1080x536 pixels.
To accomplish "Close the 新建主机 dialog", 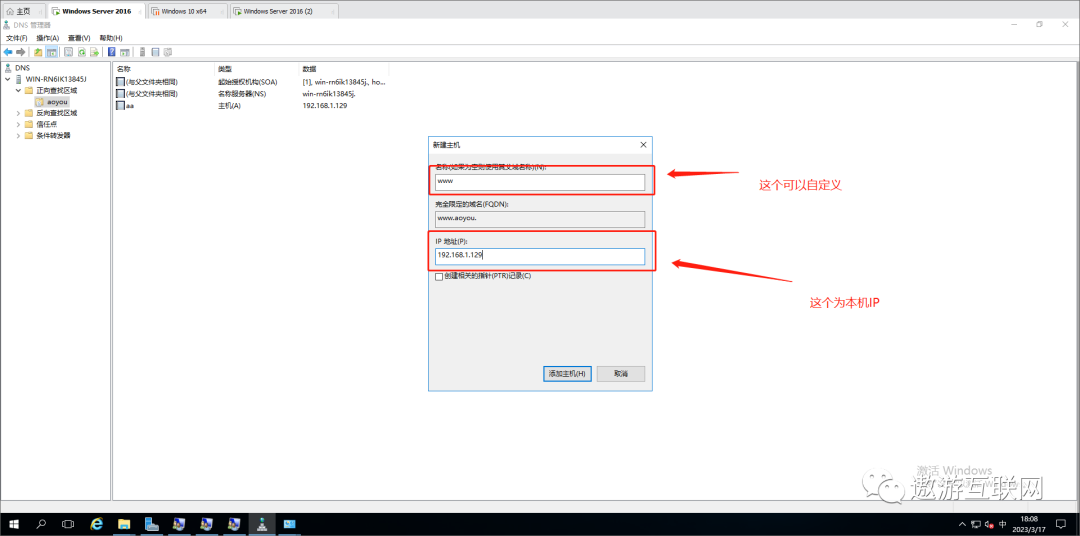I will pyautogui.click(x=643, y=145).
